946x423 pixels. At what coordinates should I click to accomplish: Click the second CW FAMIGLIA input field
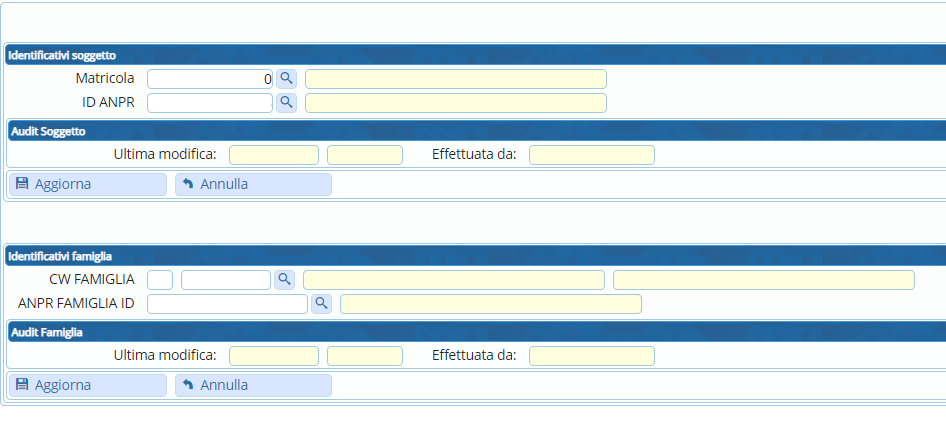pyautogui.click(x=226, y=280)
